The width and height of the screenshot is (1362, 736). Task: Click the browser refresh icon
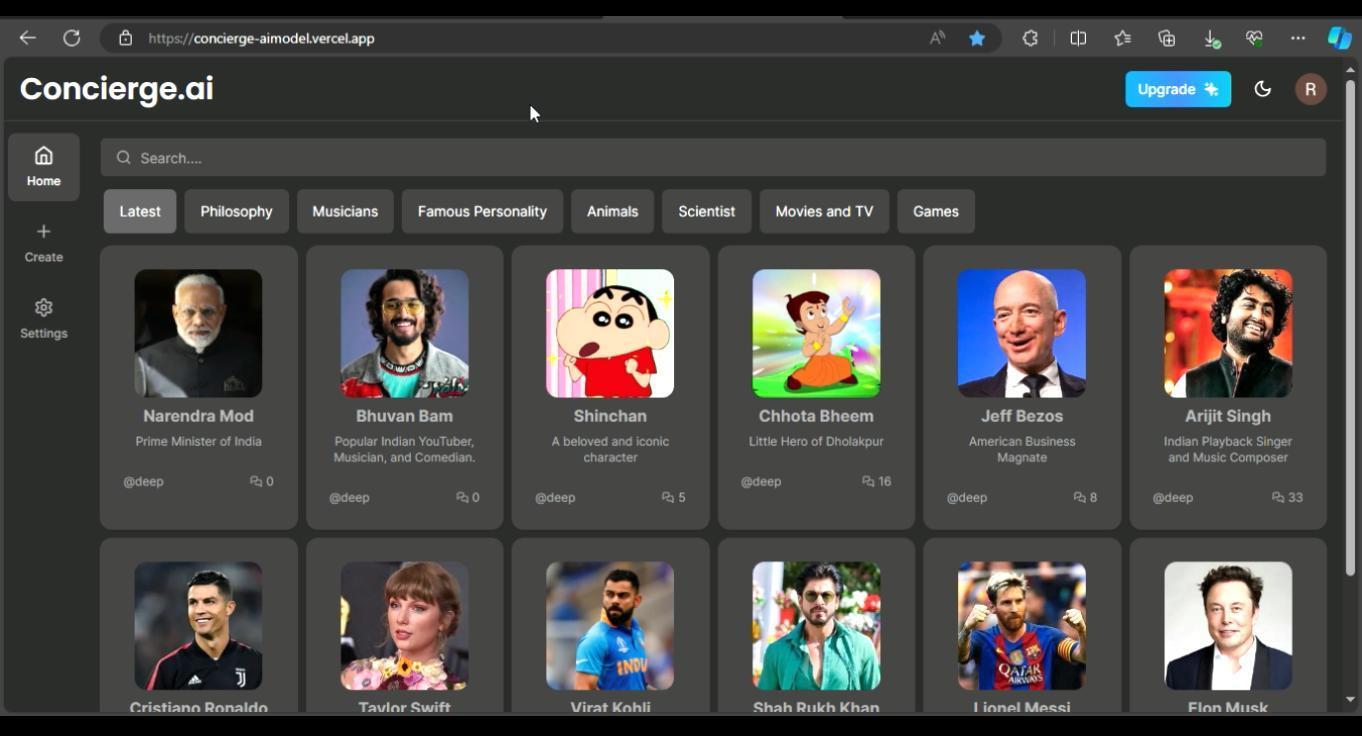pos(72,38)
